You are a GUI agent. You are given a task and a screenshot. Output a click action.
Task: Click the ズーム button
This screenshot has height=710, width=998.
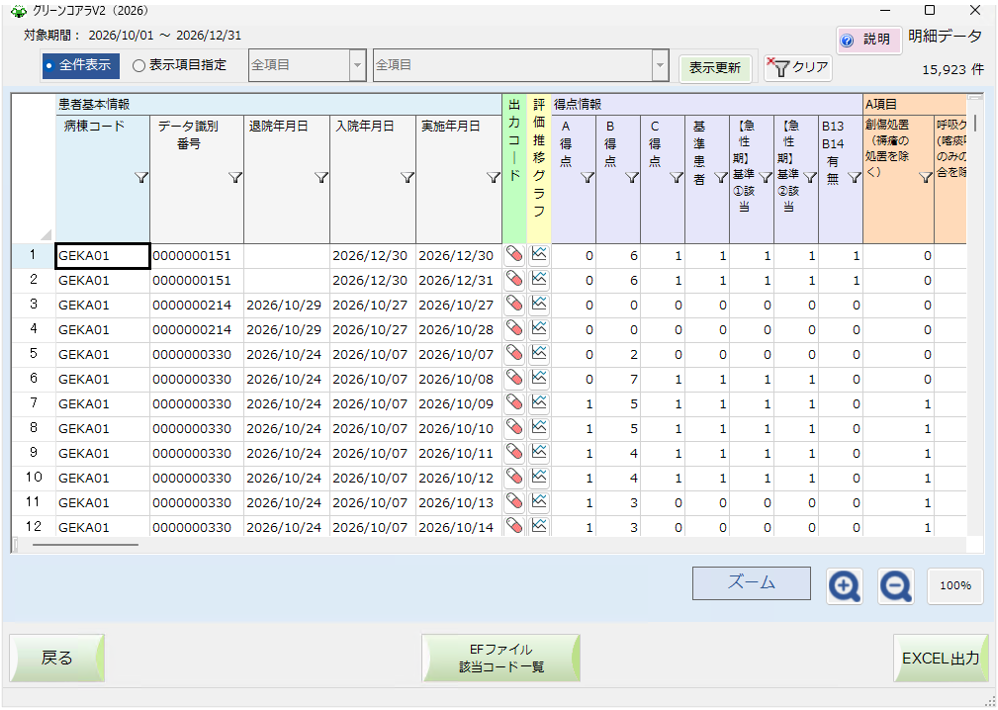click(x=751, y=583)
